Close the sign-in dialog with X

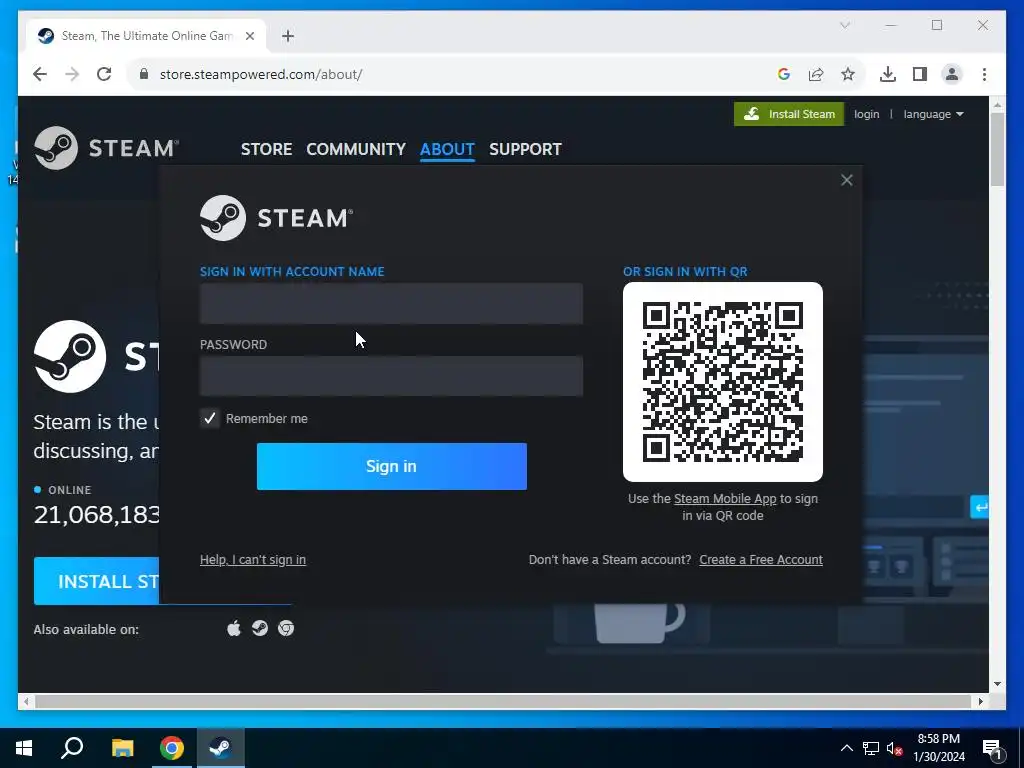pos(846,180)
